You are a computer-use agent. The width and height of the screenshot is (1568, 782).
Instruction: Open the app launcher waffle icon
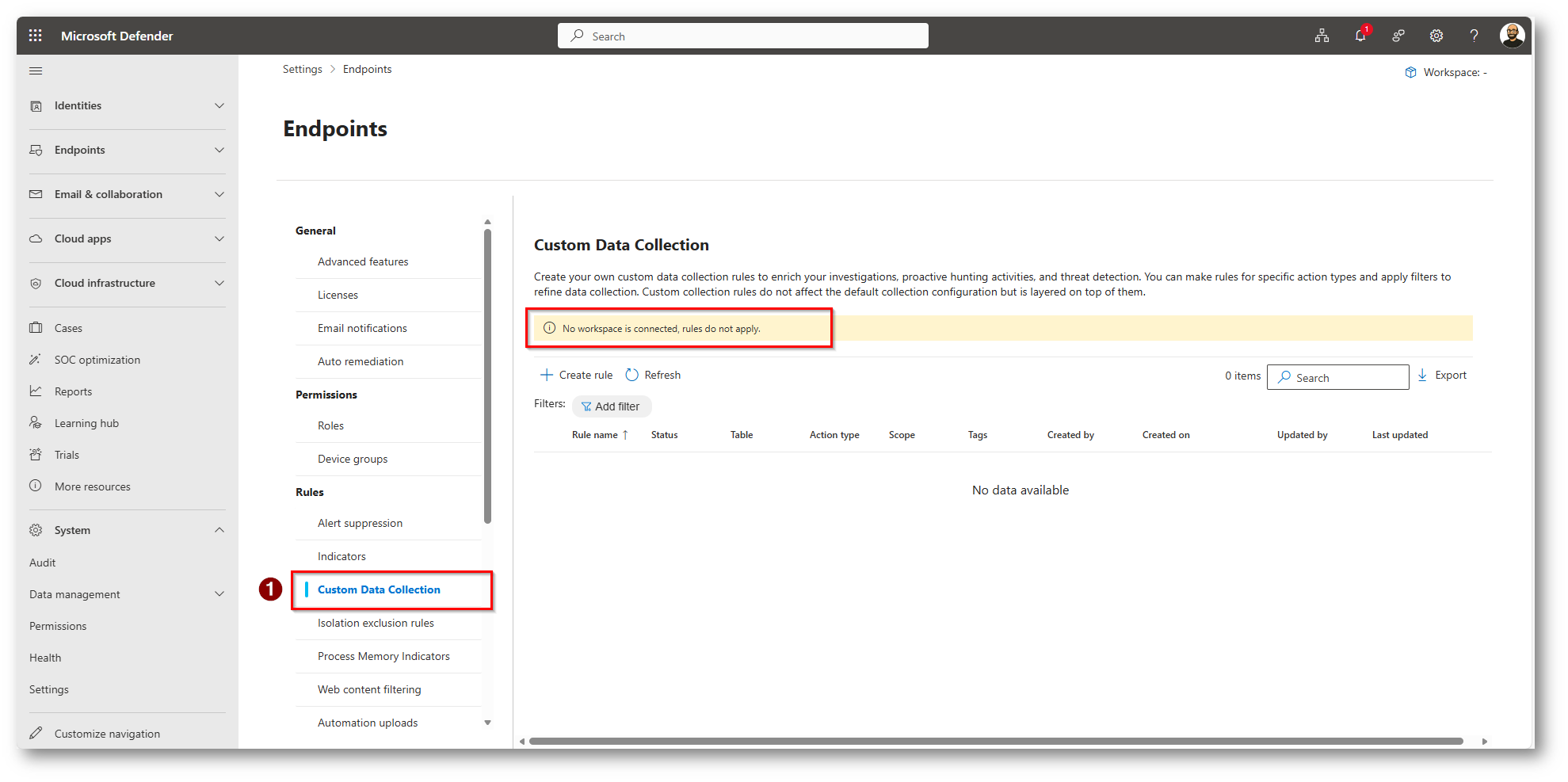click(35, 36)
